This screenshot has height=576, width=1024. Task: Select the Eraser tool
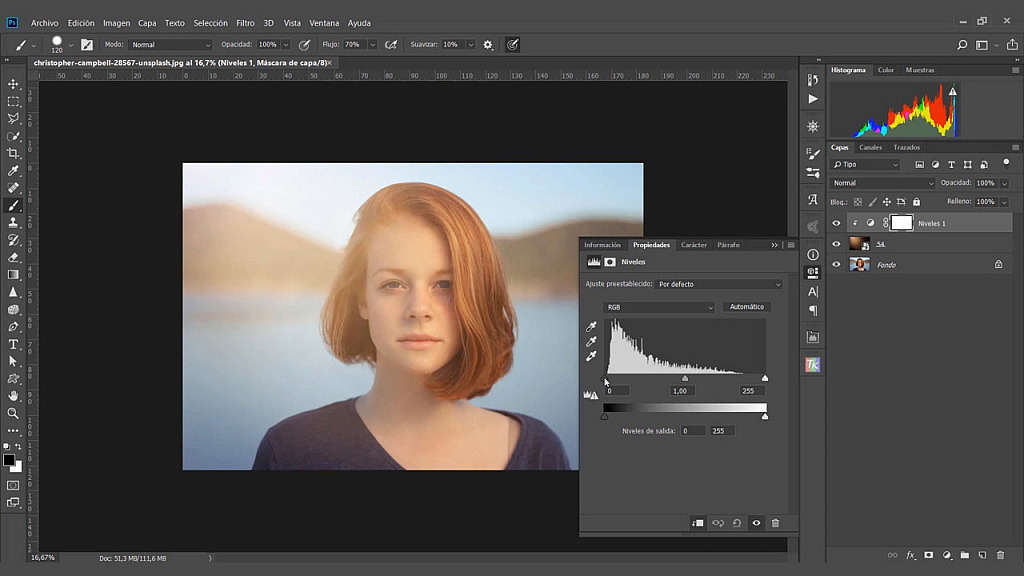pos(13,256)
